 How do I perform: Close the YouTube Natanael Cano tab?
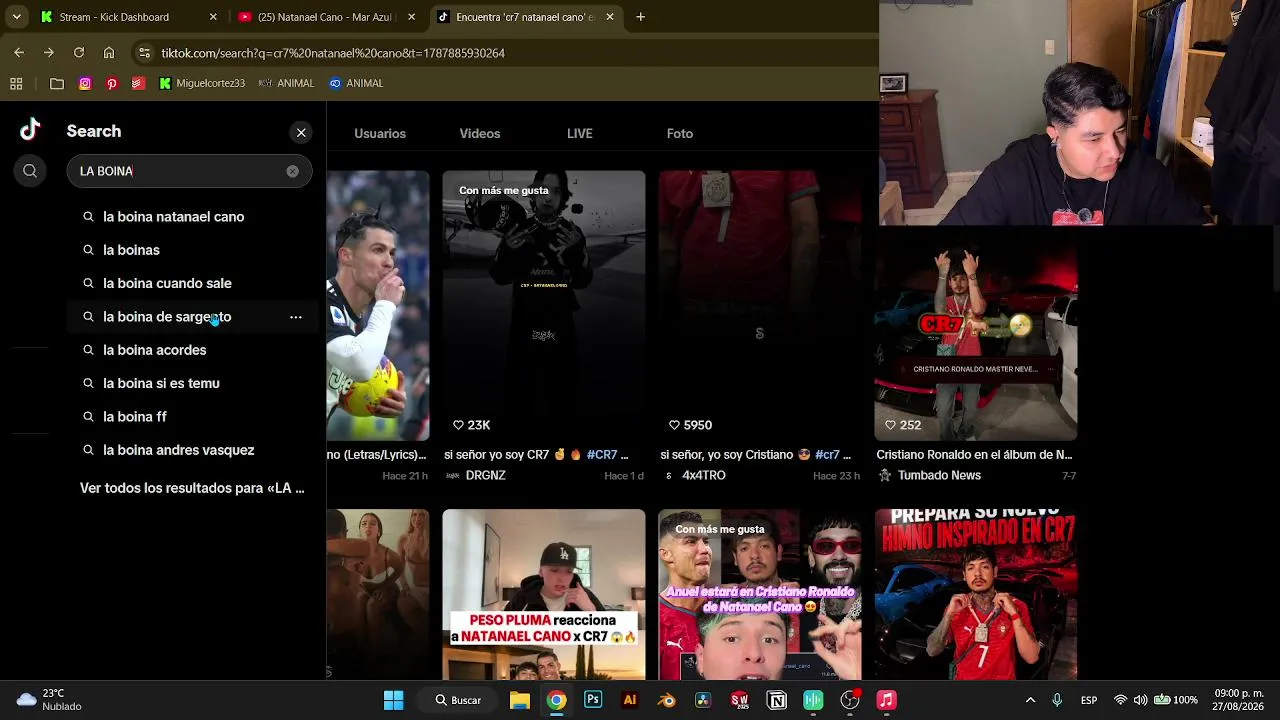click(x=411, y=17)
